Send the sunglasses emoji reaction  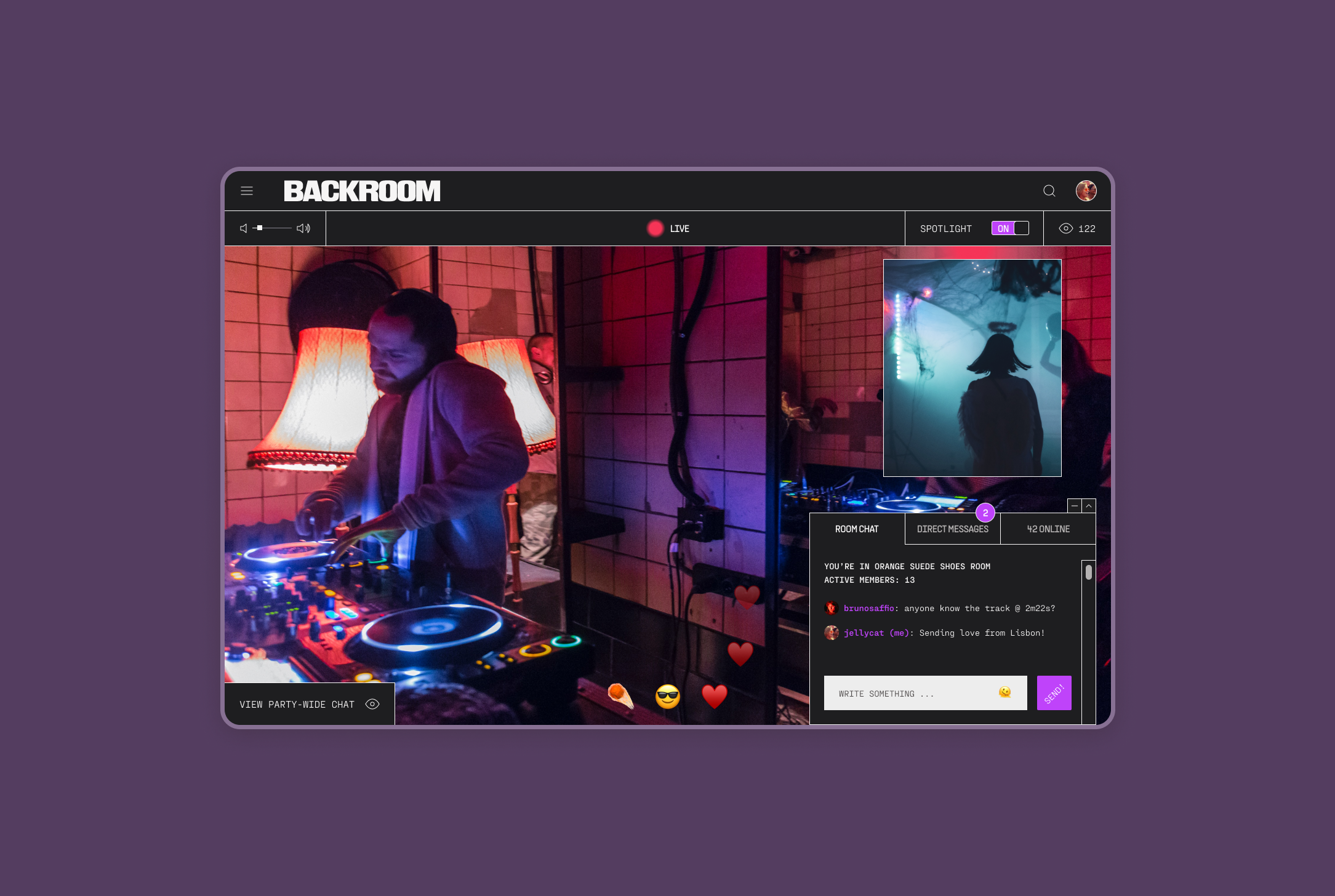(668, 697)
